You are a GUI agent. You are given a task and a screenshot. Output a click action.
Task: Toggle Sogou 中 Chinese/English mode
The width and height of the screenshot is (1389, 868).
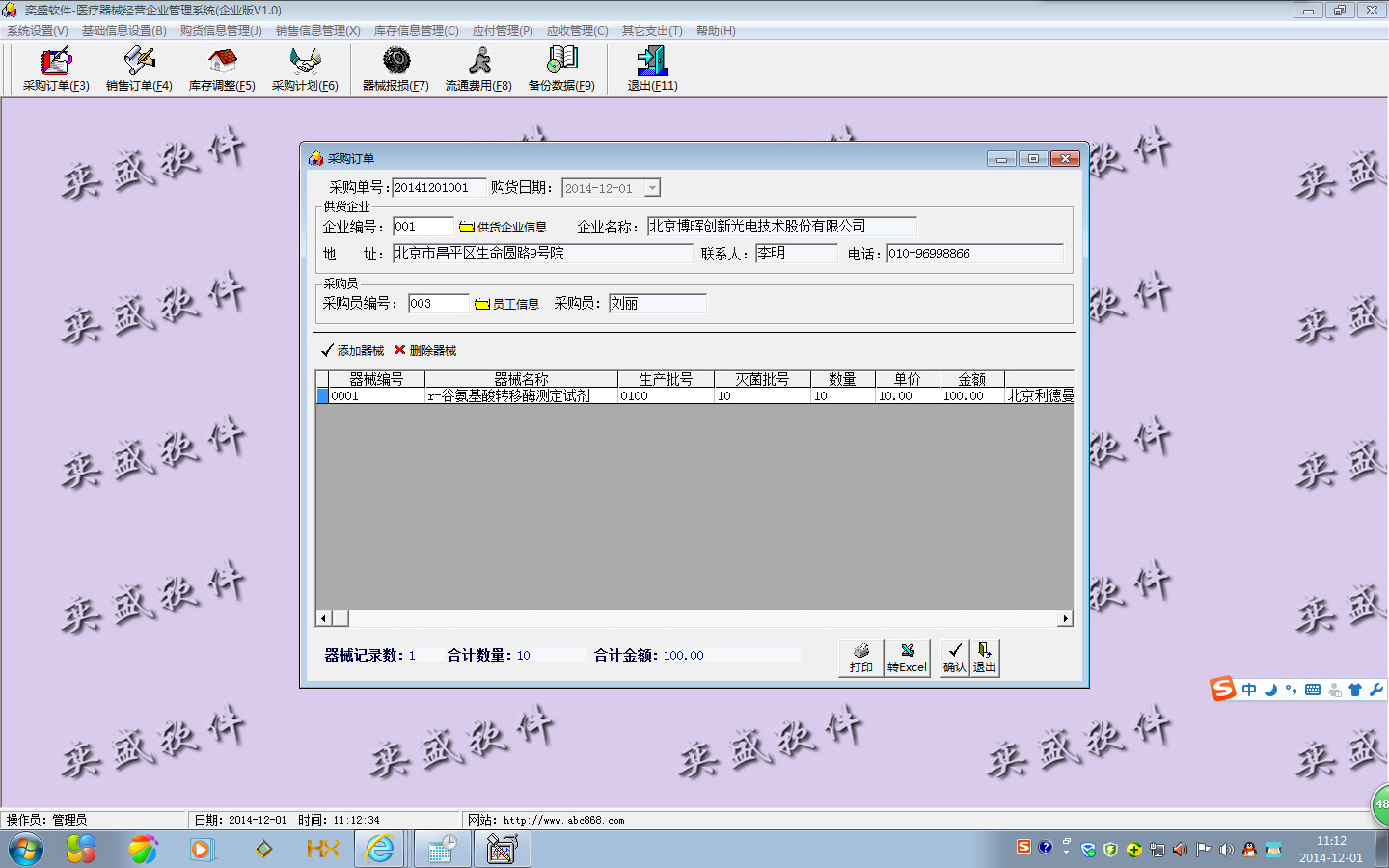click(x=1250, y=690)
